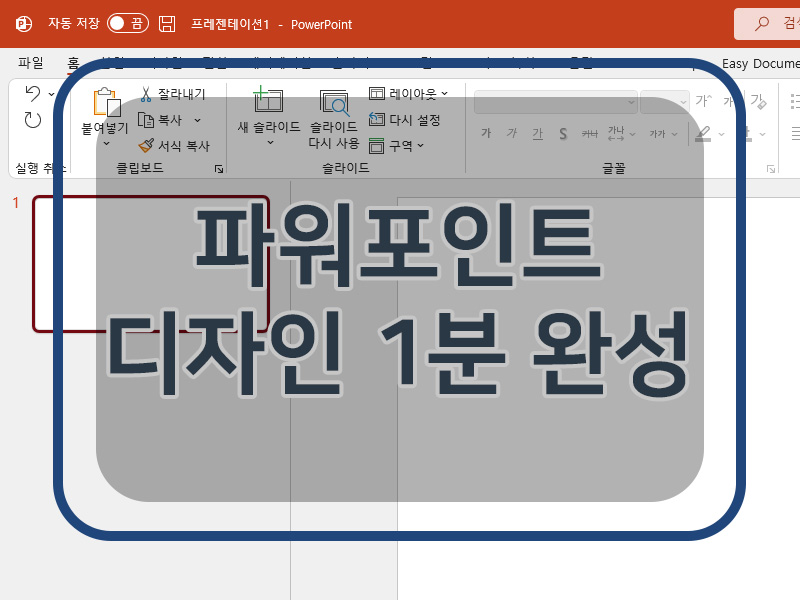Open the font color dropdown arrow

(762, 134)
